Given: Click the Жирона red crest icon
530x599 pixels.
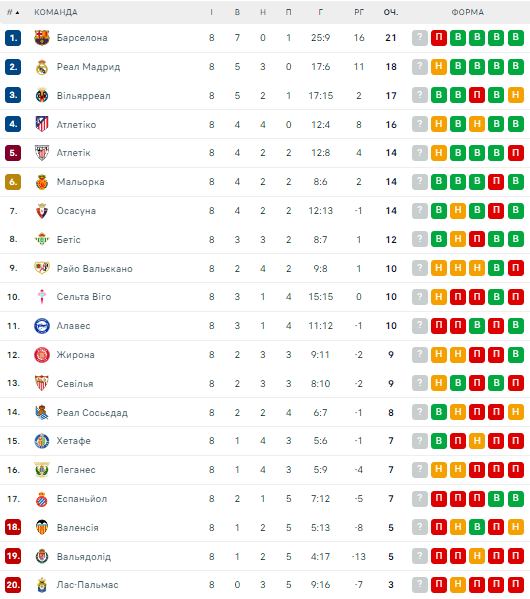Looking at the screenshot, I should point(42,355).
